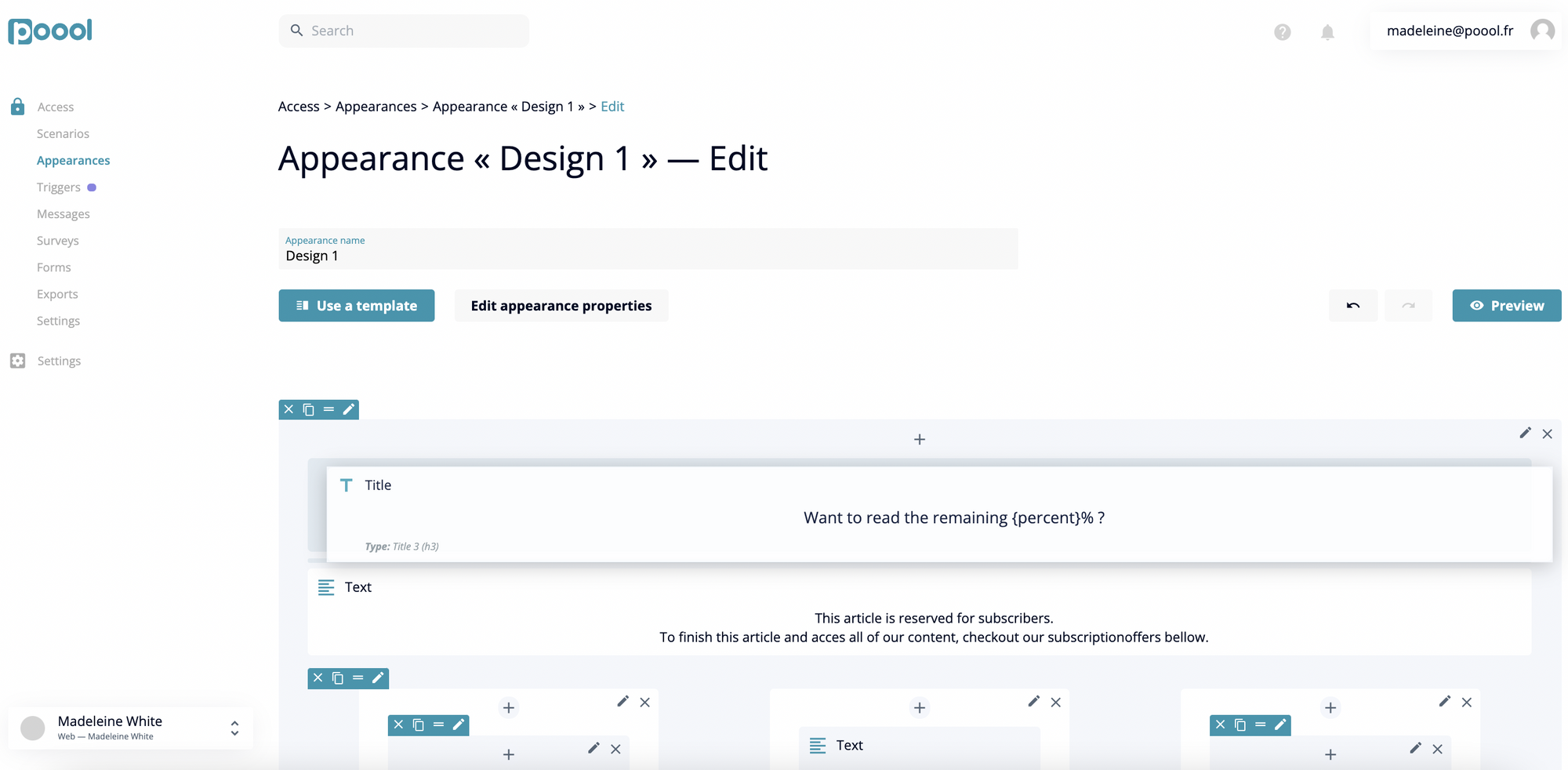Click the search magnifier icon
1568x770 pixels.
click(296, 30)
